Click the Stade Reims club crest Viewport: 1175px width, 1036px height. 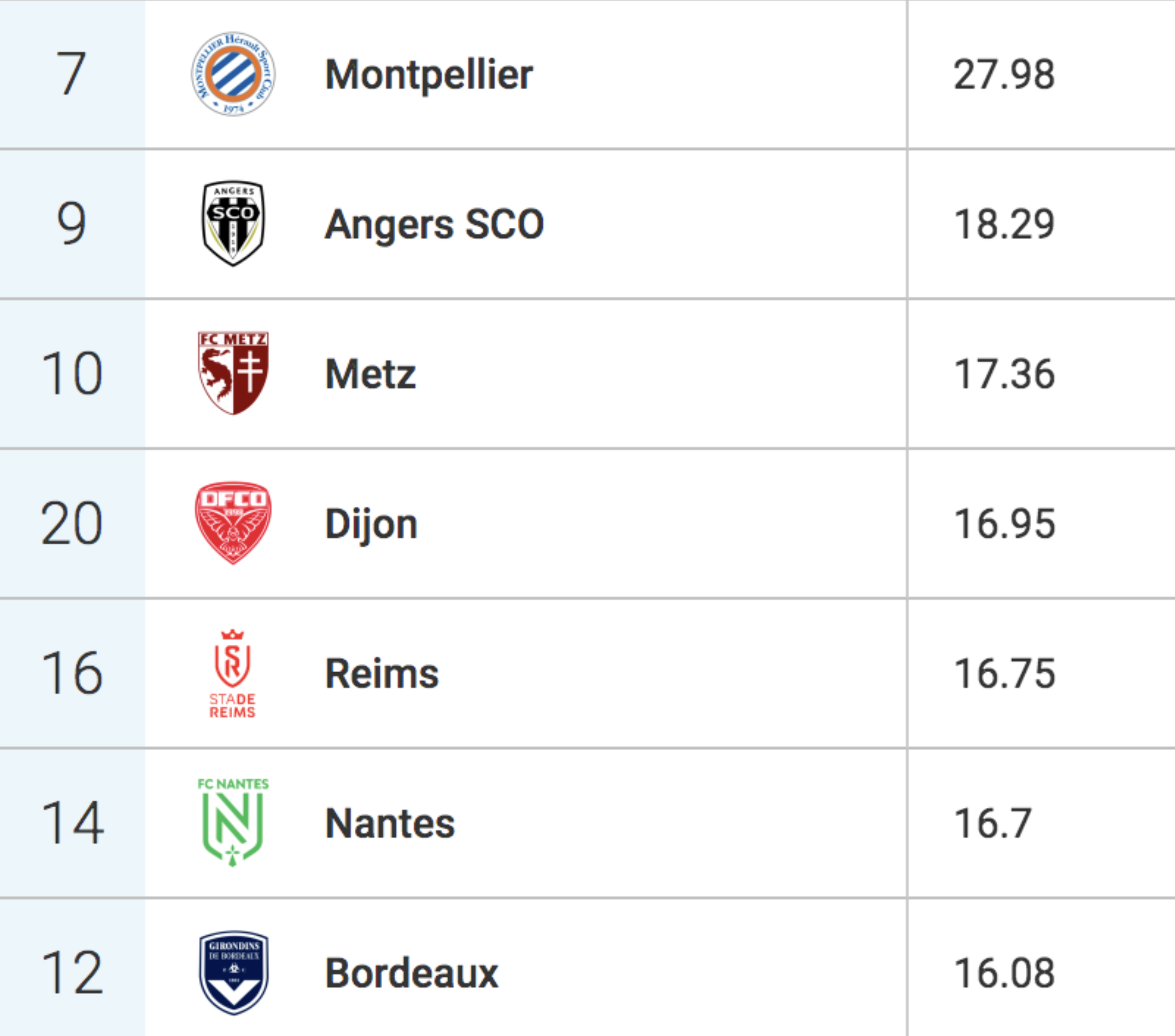point(232,674)
